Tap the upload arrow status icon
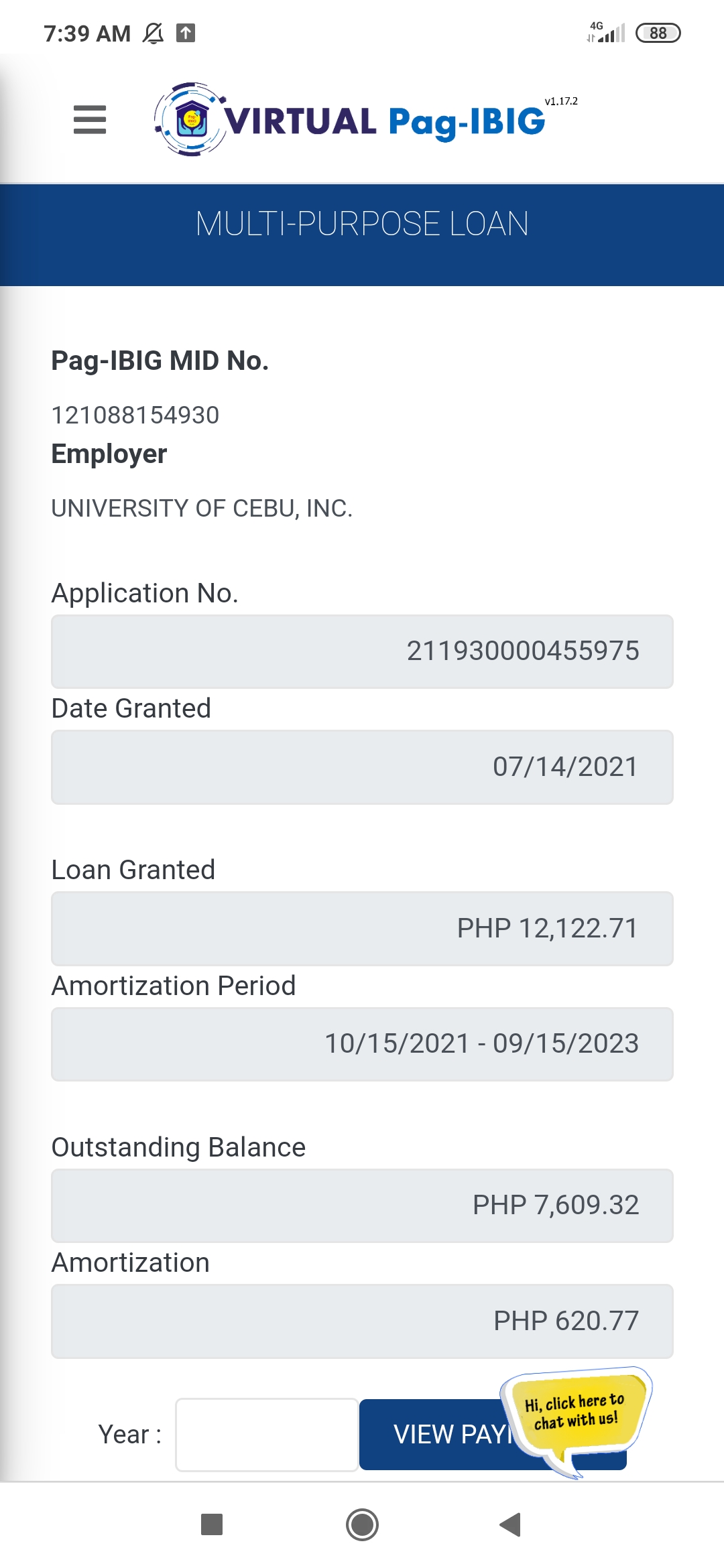The image size is (724, 1568). click(x=186, y=33)
